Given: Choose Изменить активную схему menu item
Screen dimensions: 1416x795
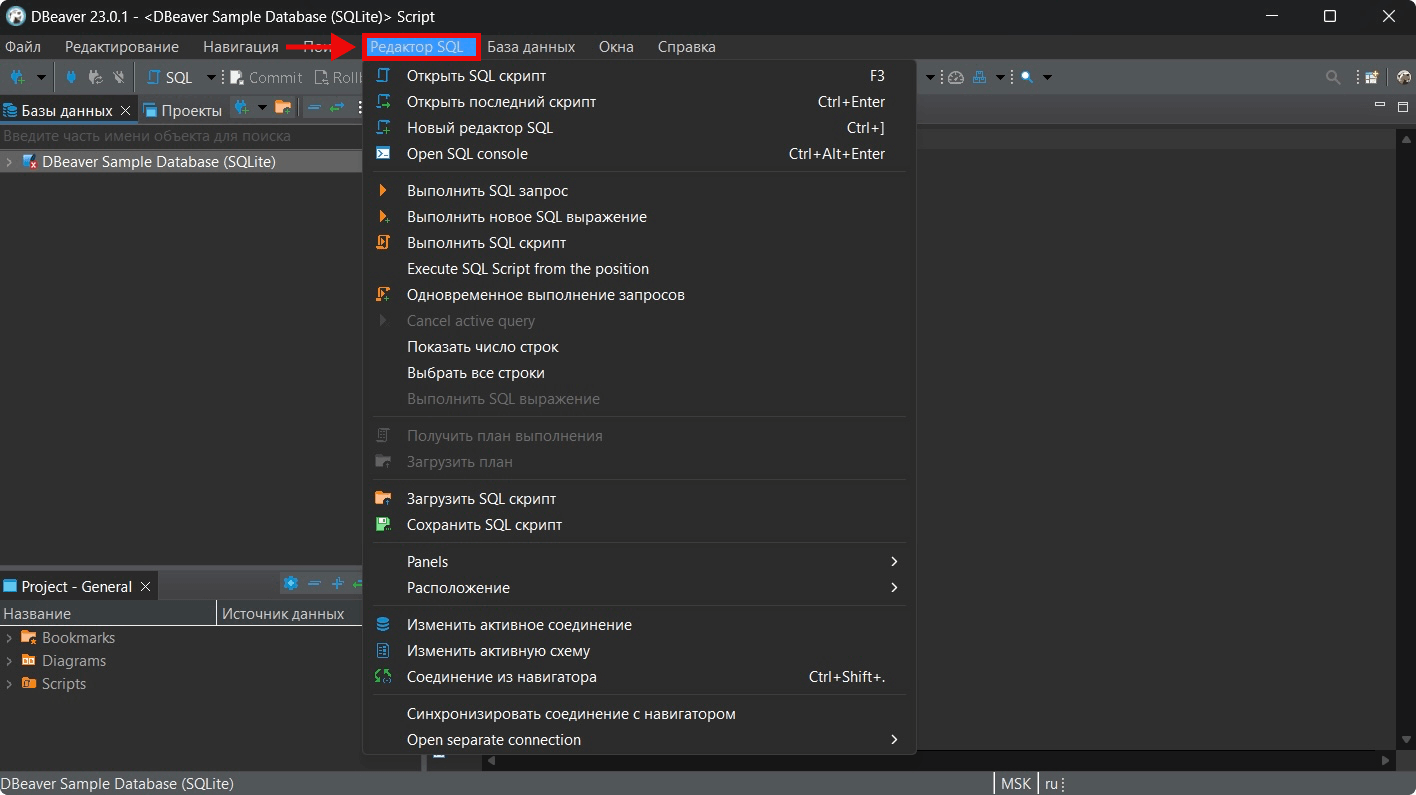Looking at the screenshot, I should click(x=639, y=650).
